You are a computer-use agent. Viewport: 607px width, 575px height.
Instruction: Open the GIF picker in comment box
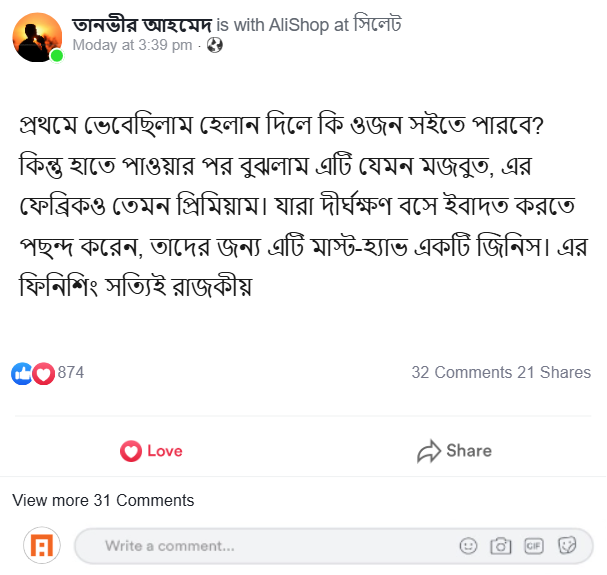click(534, 546)
